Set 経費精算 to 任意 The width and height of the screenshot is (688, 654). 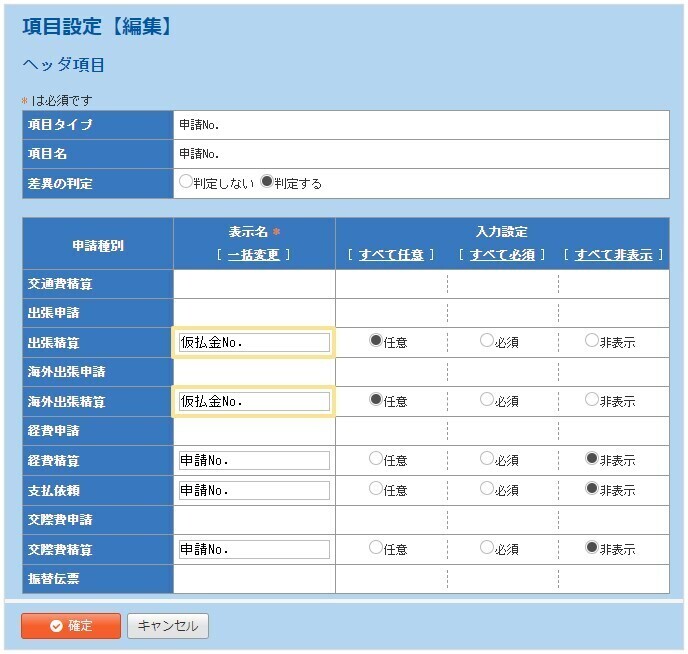point(376,459)
